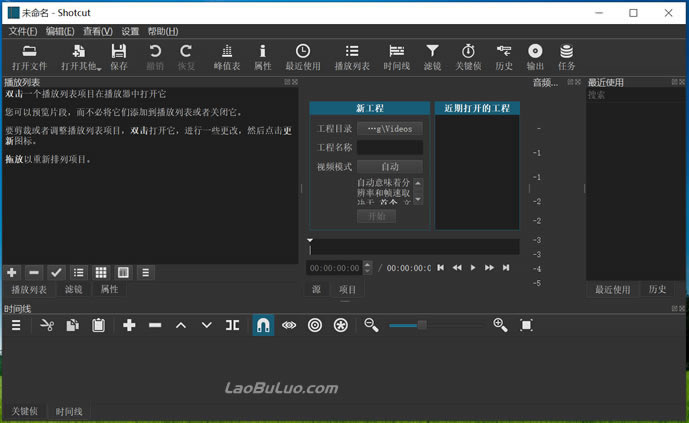Click the 开始 start button
This screenshot has width=689, height=423.
click(377, 216)
